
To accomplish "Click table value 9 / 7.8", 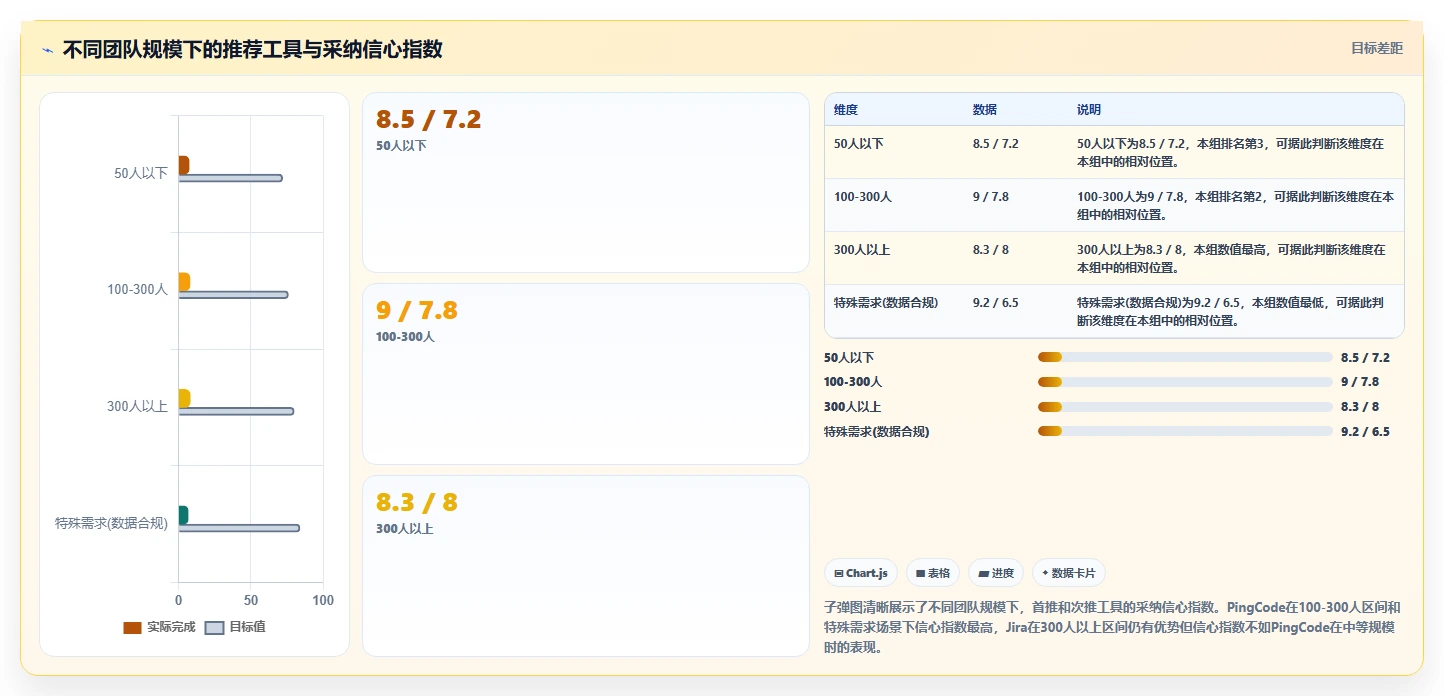I will 991,197.
